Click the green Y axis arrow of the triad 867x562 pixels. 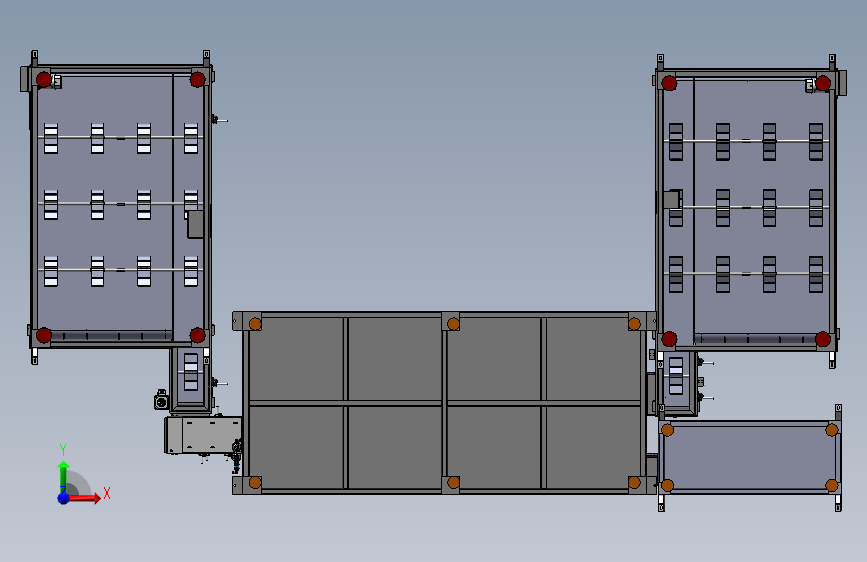pyautogui.click(x=64, y=475)
